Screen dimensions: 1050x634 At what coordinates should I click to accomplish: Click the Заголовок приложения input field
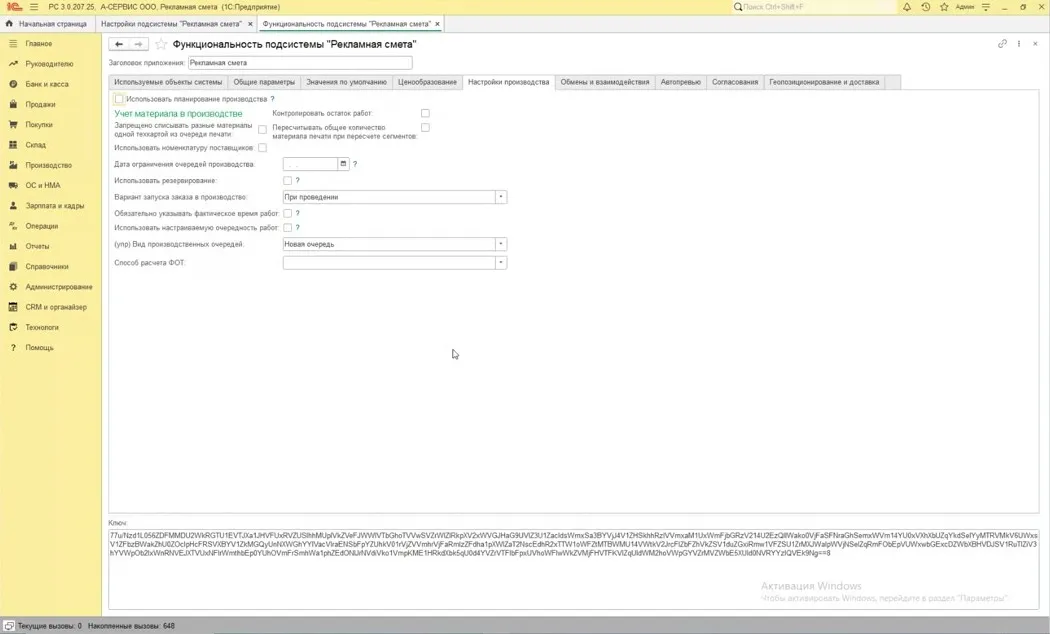point(300,63)
